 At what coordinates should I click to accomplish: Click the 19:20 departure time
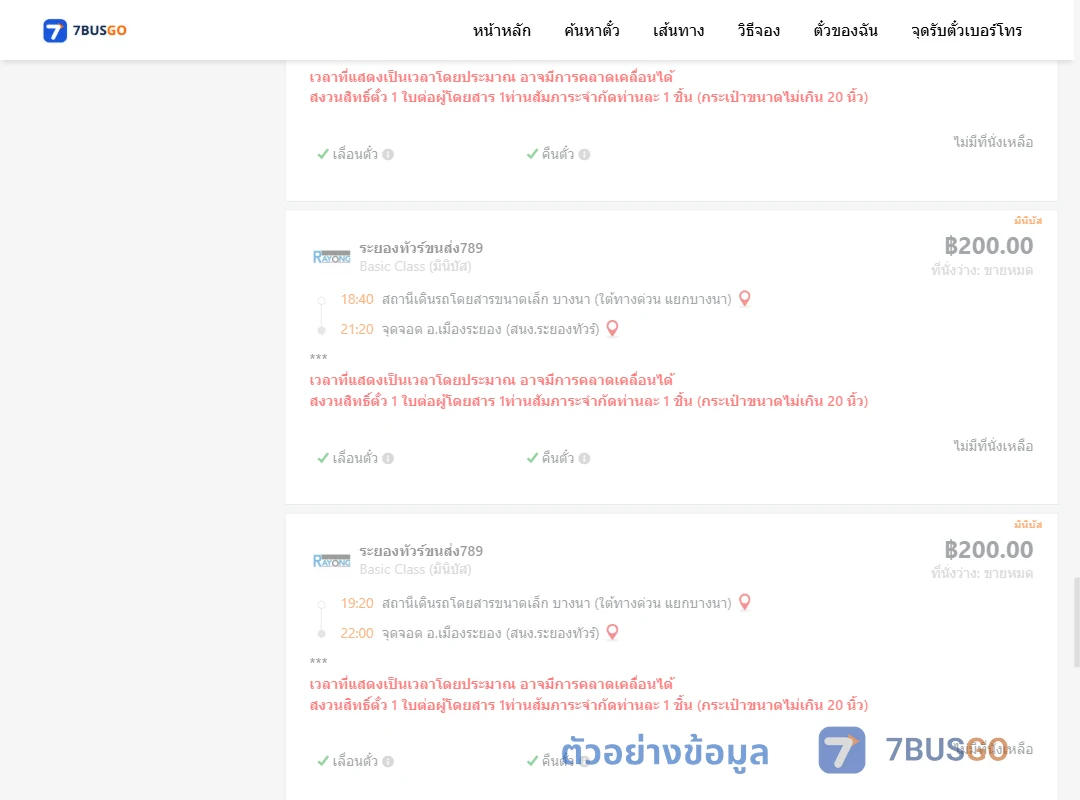click(357, 603)
